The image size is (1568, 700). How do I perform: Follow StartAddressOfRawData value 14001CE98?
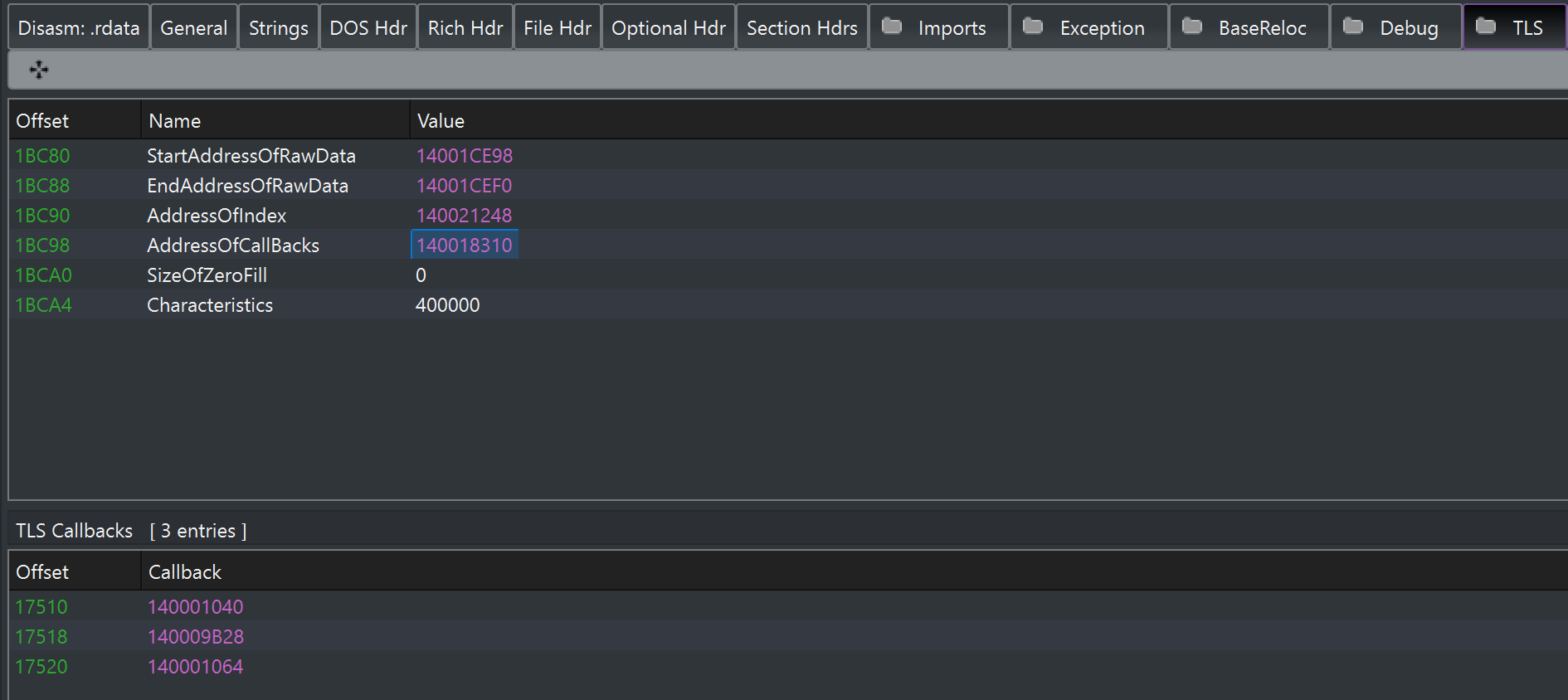(465, 156)
